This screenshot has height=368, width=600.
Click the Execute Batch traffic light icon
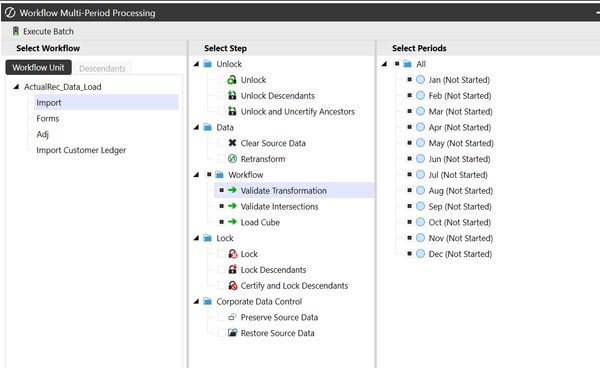coord(15,31)
